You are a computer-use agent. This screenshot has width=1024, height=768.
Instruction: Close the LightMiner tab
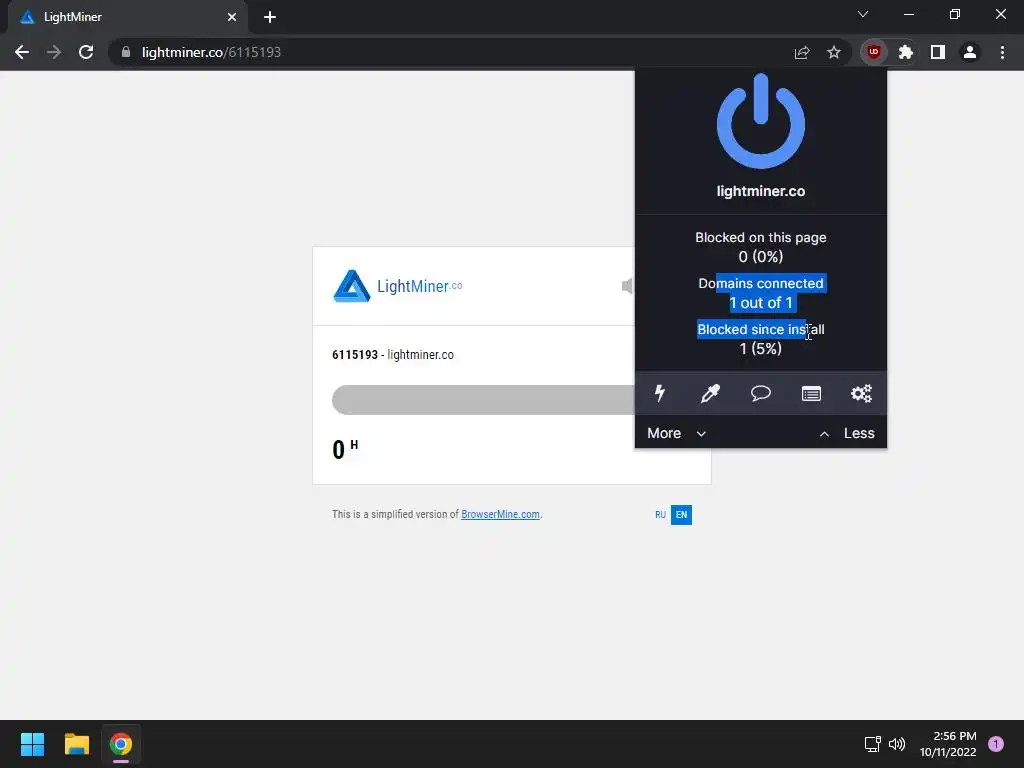(x=232, y=17)
